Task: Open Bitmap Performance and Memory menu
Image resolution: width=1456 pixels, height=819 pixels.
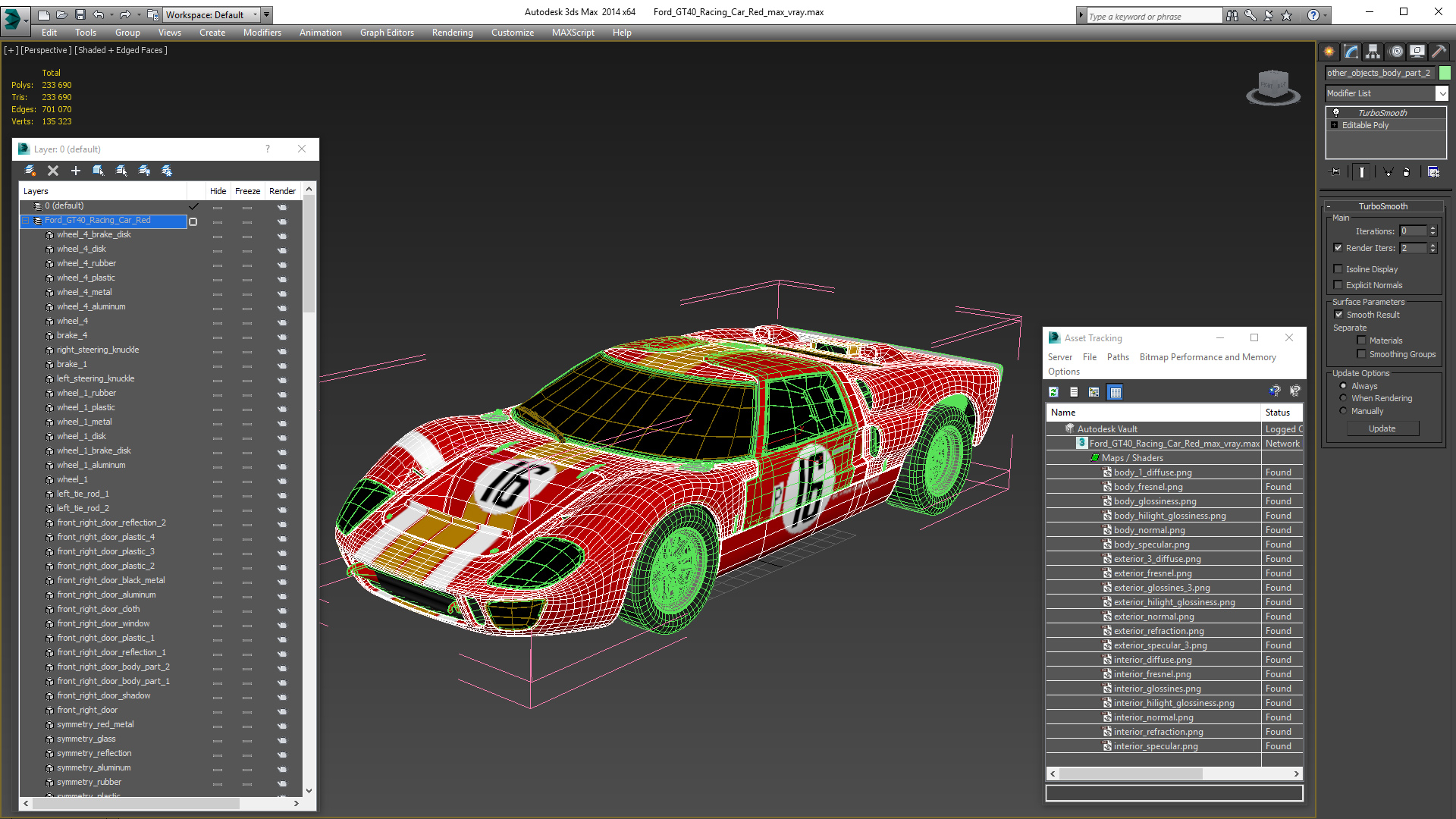Action: click(x=1207, y=357)
